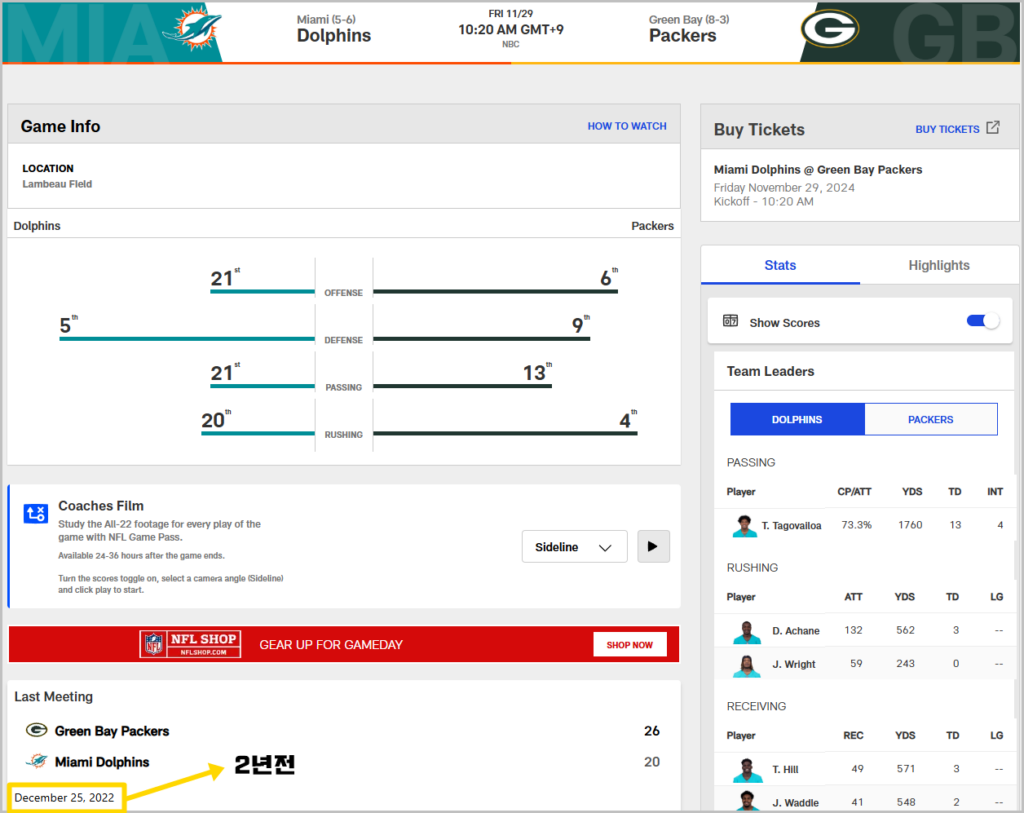
Task: Click the D. Achane player name
Action: pyautogui.click(x=796, y=631)
